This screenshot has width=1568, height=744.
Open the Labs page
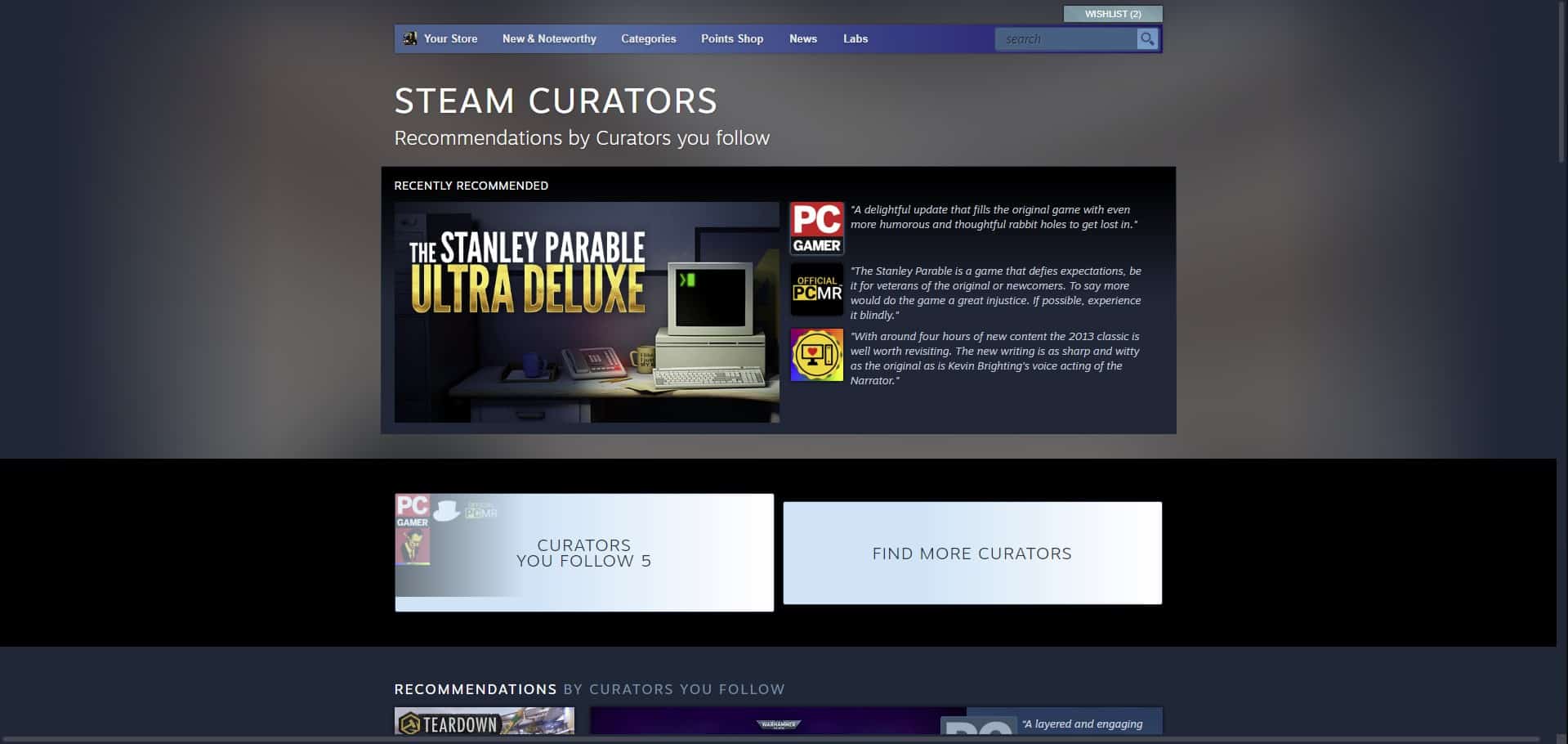[x=855, y=38]
